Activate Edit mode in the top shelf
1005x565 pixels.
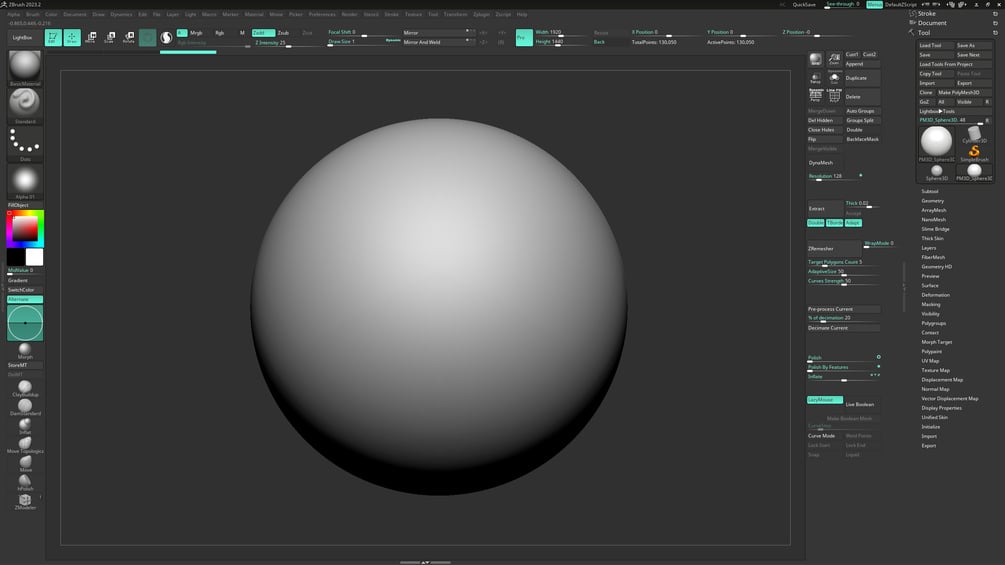click(x=53, y=37)
